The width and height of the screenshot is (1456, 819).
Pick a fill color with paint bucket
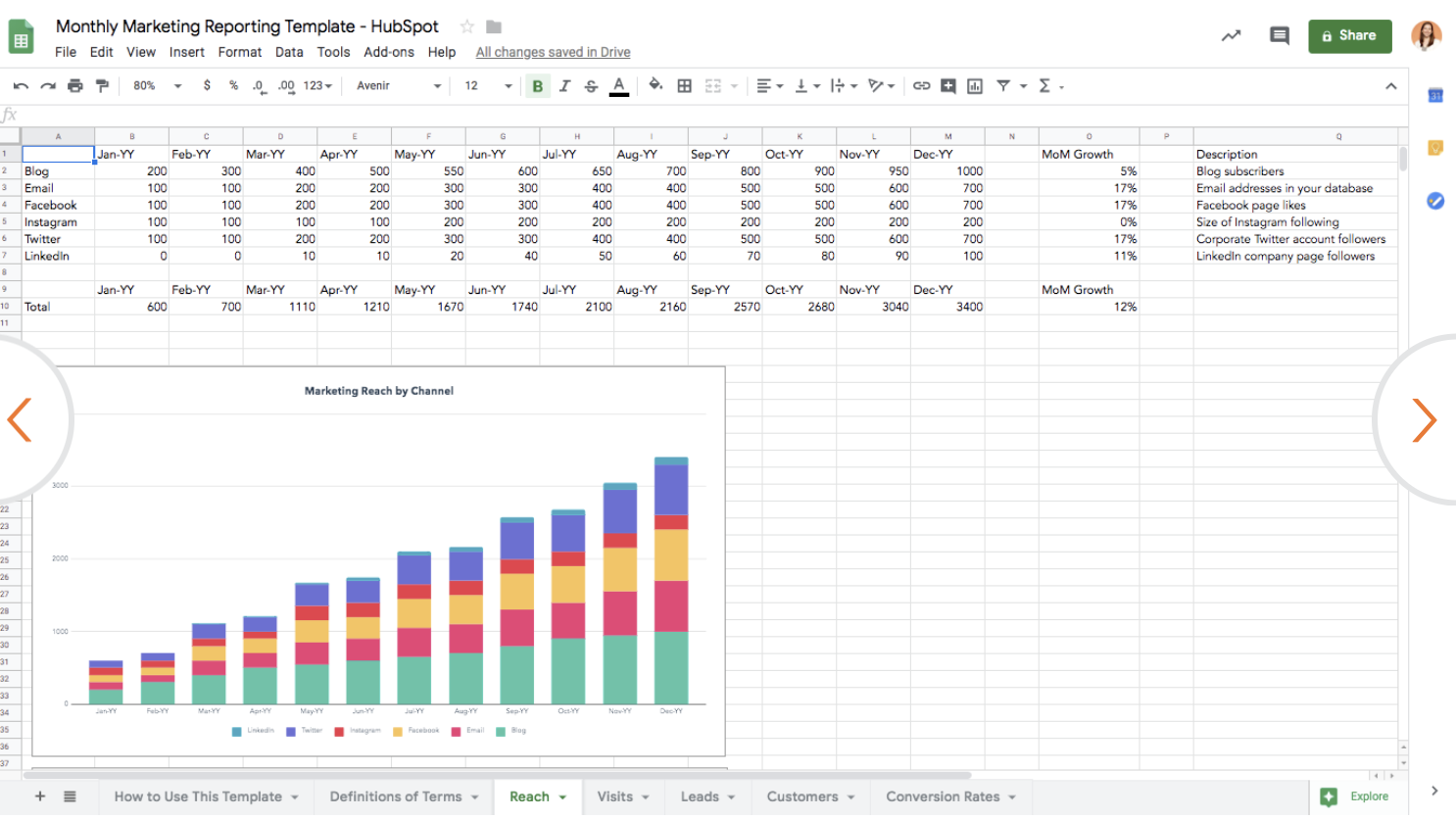pyautogui.click(x=655, y=86)
